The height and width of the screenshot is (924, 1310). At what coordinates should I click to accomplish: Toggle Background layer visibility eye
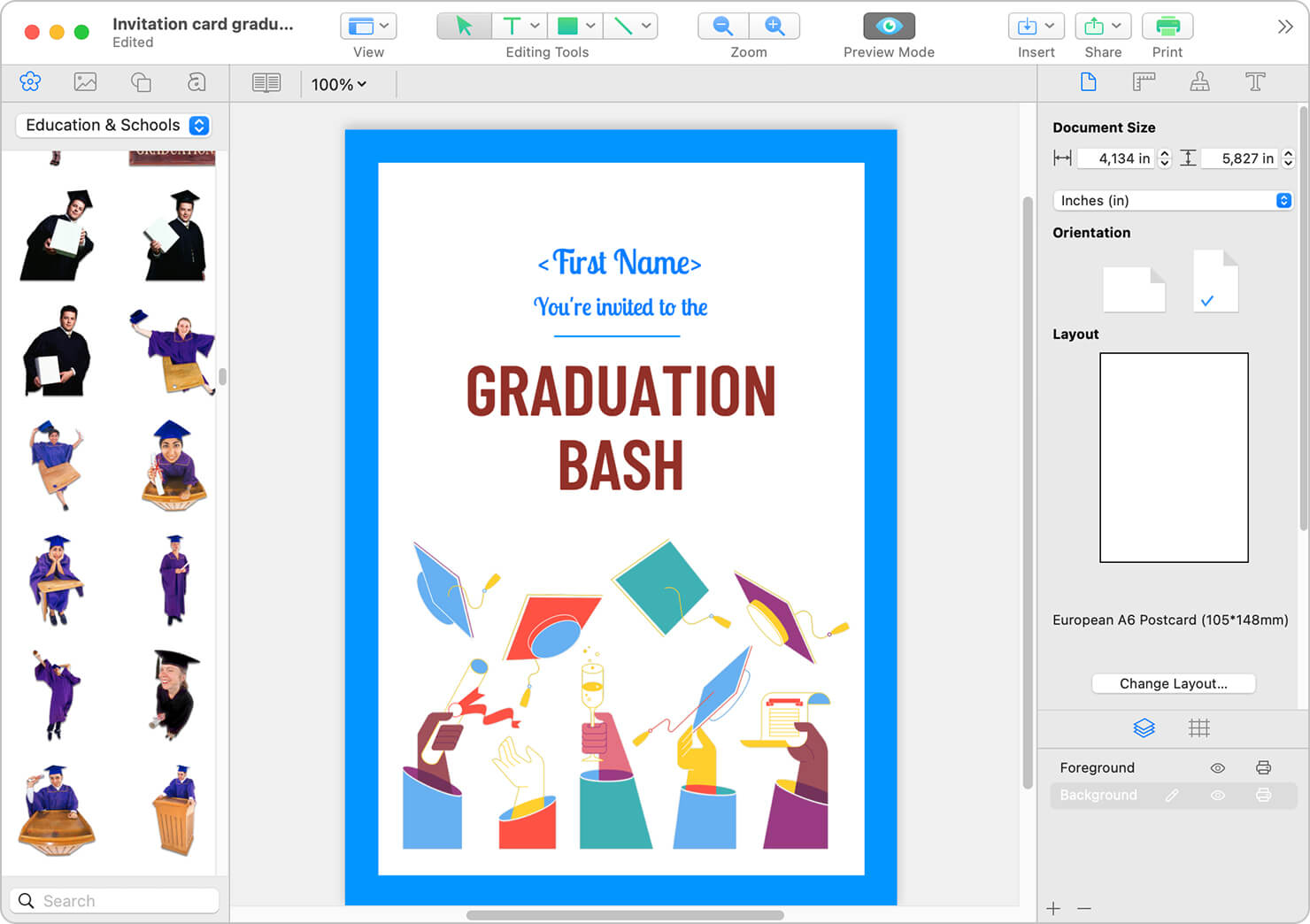coord(1218,796)
